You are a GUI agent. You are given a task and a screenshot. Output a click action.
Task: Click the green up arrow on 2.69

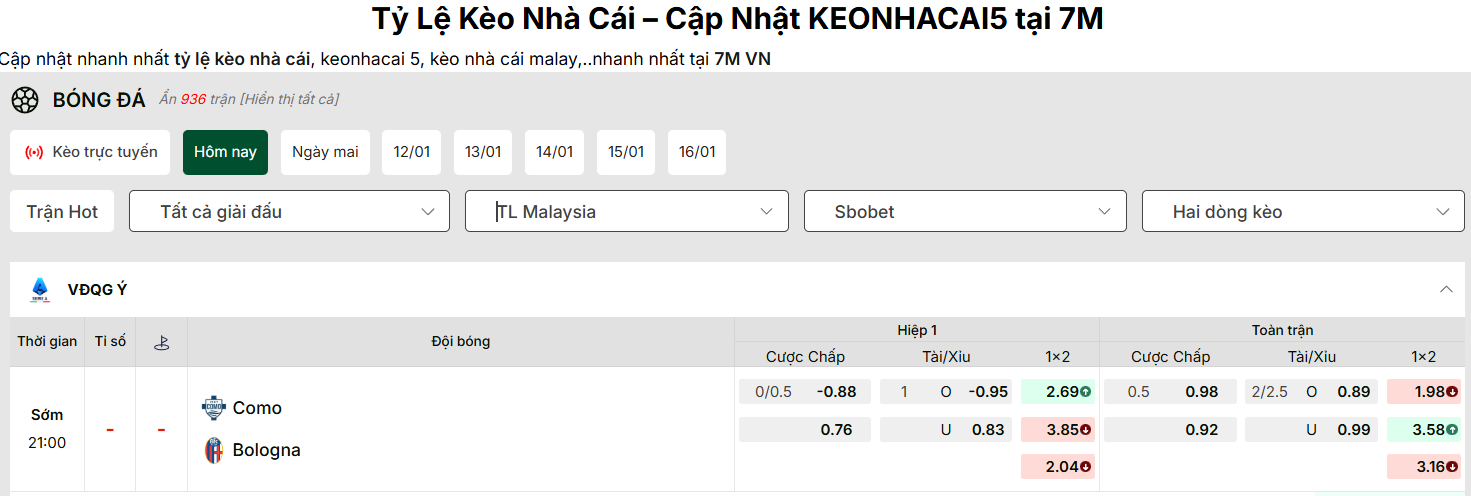click(x=1085, y=392)
